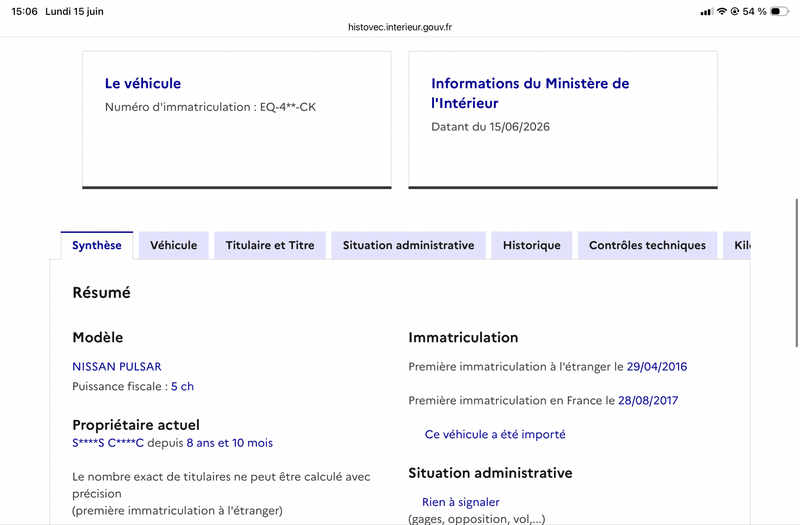
Task: Tap the Wi-Fi icon in status bar
Action: (x=721, y=11)
